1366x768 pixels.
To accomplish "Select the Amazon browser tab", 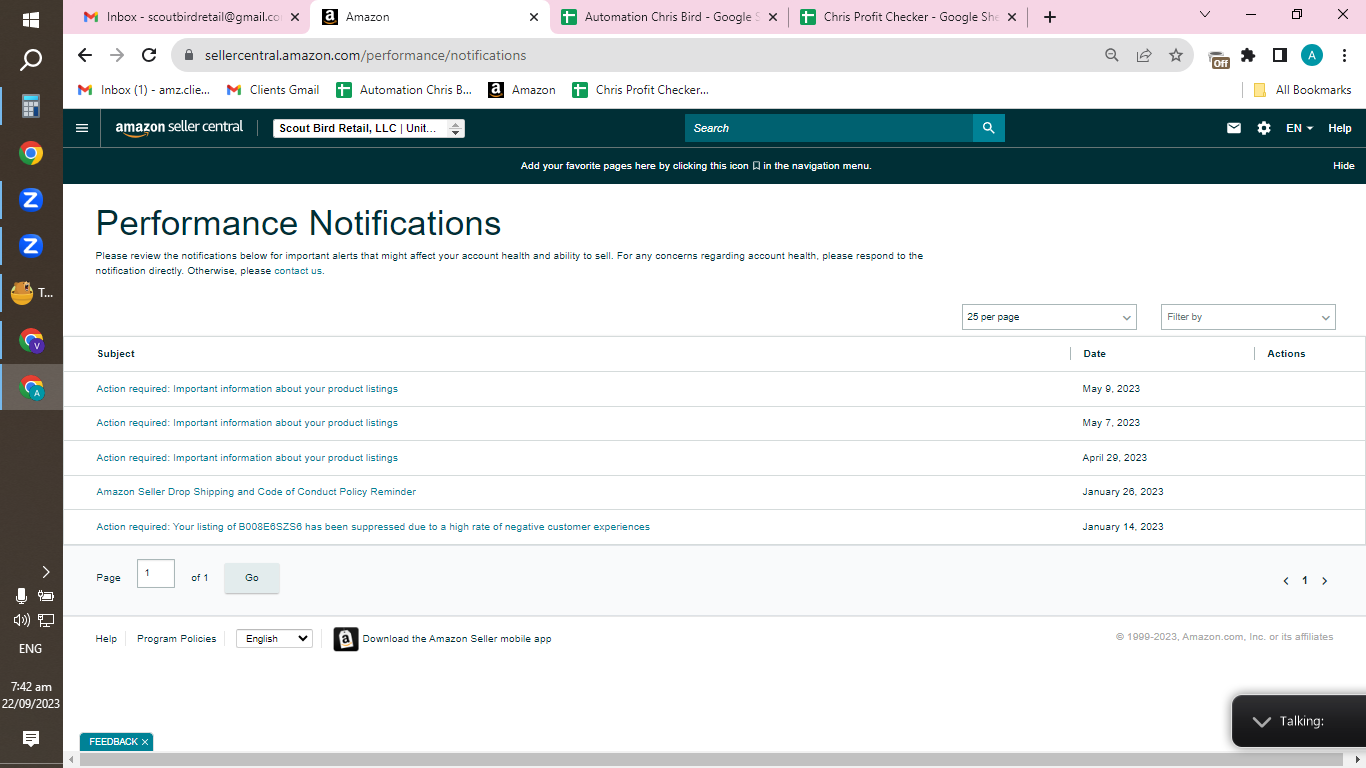I will 430,17.
